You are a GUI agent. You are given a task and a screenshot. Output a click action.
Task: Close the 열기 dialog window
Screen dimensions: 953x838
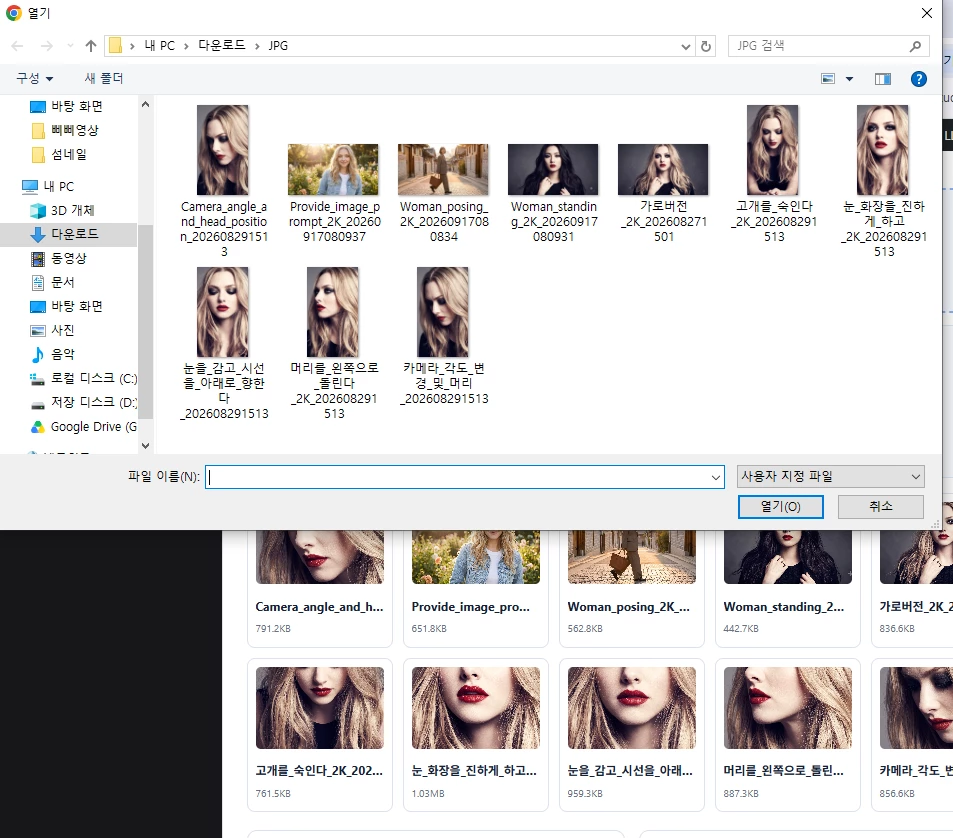[926, 13]
